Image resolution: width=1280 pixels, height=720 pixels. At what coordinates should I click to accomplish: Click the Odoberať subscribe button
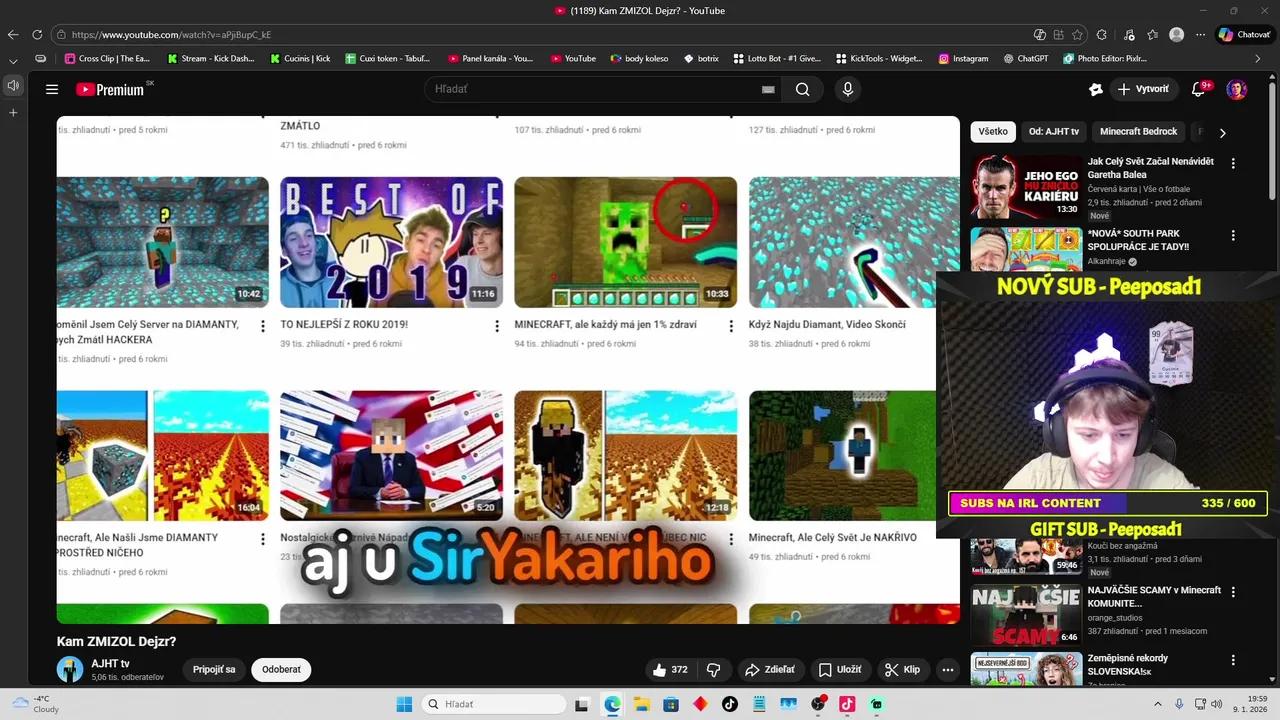pos(281,670)
